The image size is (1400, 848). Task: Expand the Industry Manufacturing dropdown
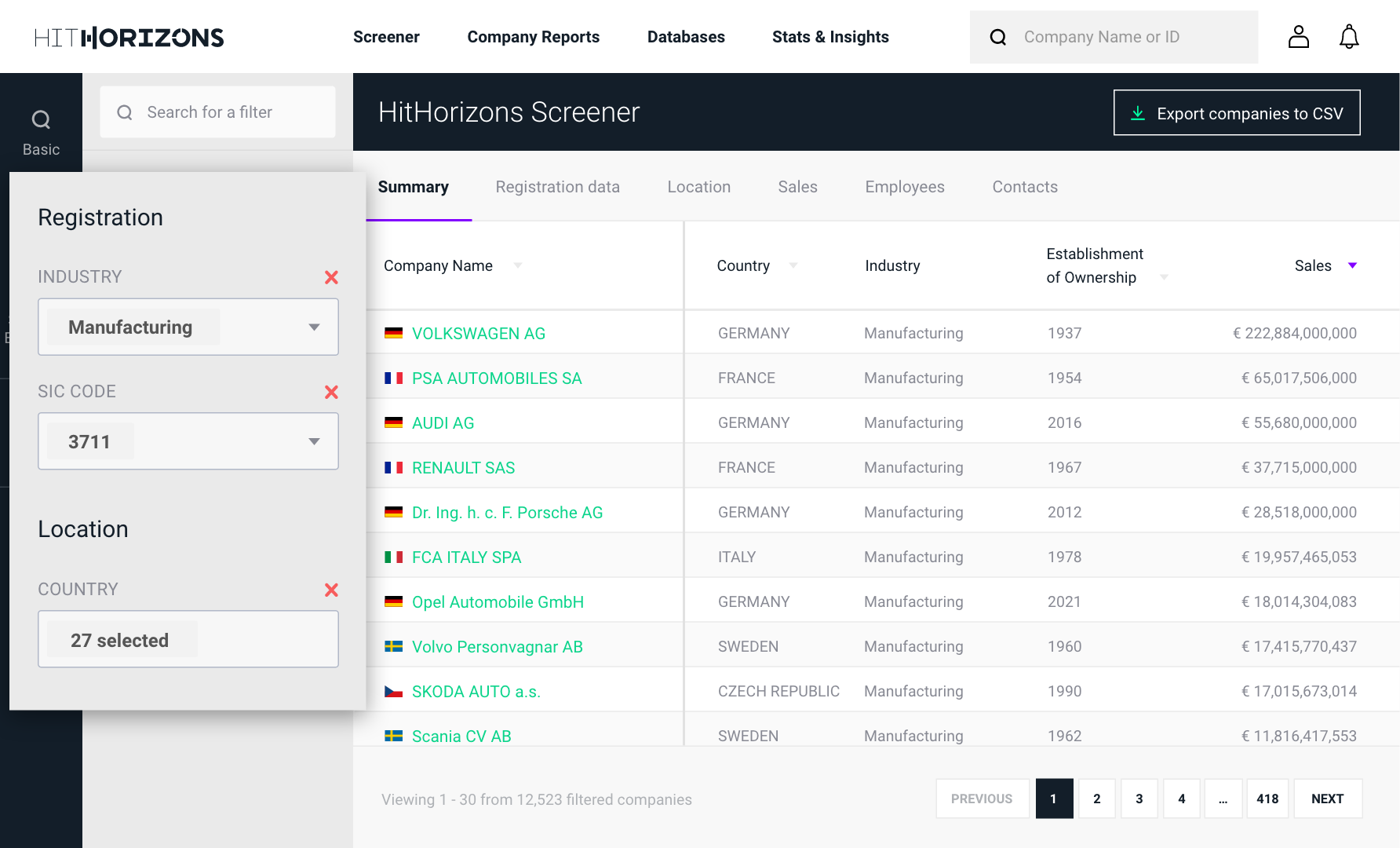[314, 327]
